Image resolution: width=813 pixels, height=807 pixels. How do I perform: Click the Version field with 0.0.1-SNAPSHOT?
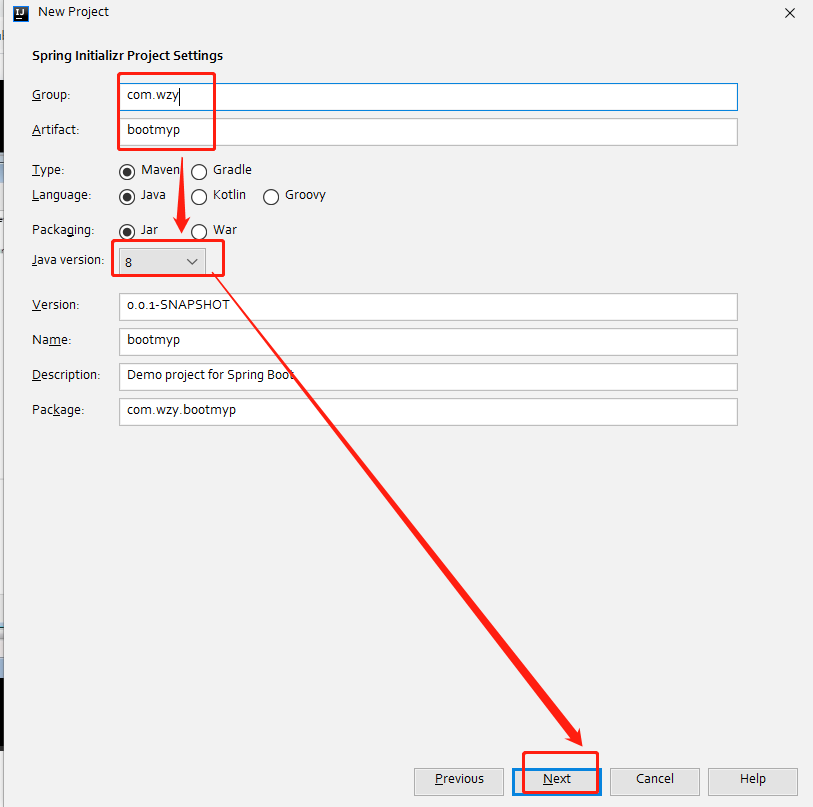428,307
